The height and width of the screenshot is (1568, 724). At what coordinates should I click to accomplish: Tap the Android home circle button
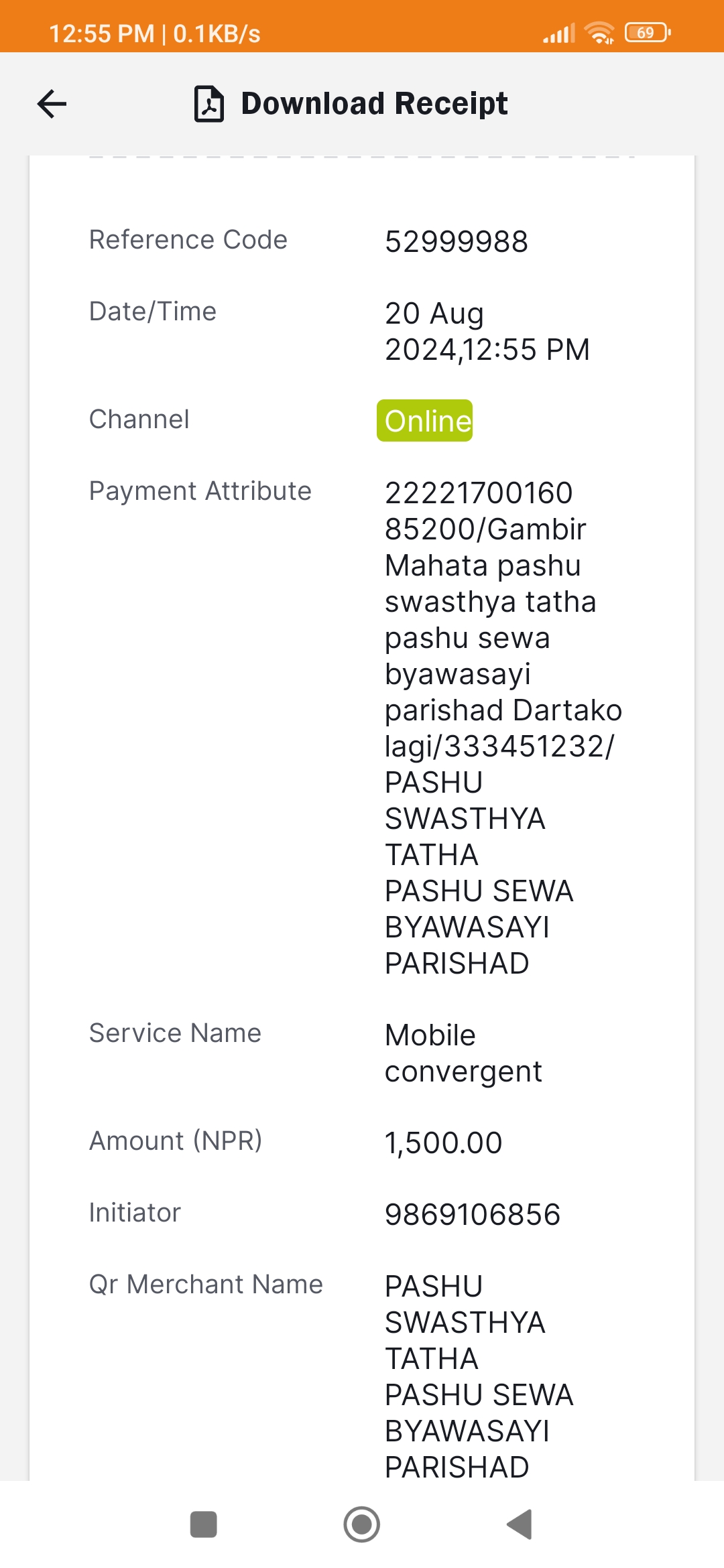click(362, 1524)
